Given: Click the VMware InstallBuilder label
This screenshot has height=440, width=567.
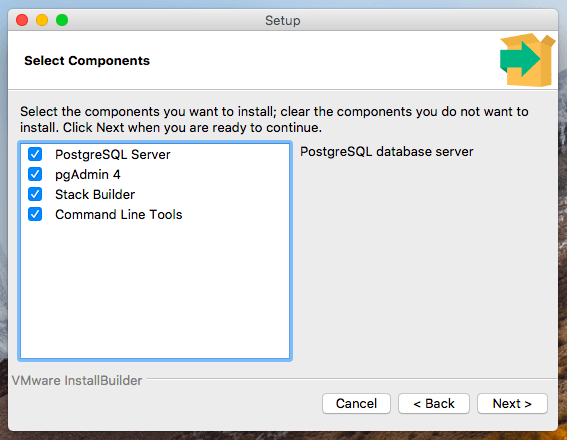Looking at the screenshot, I should pos(77,380).
